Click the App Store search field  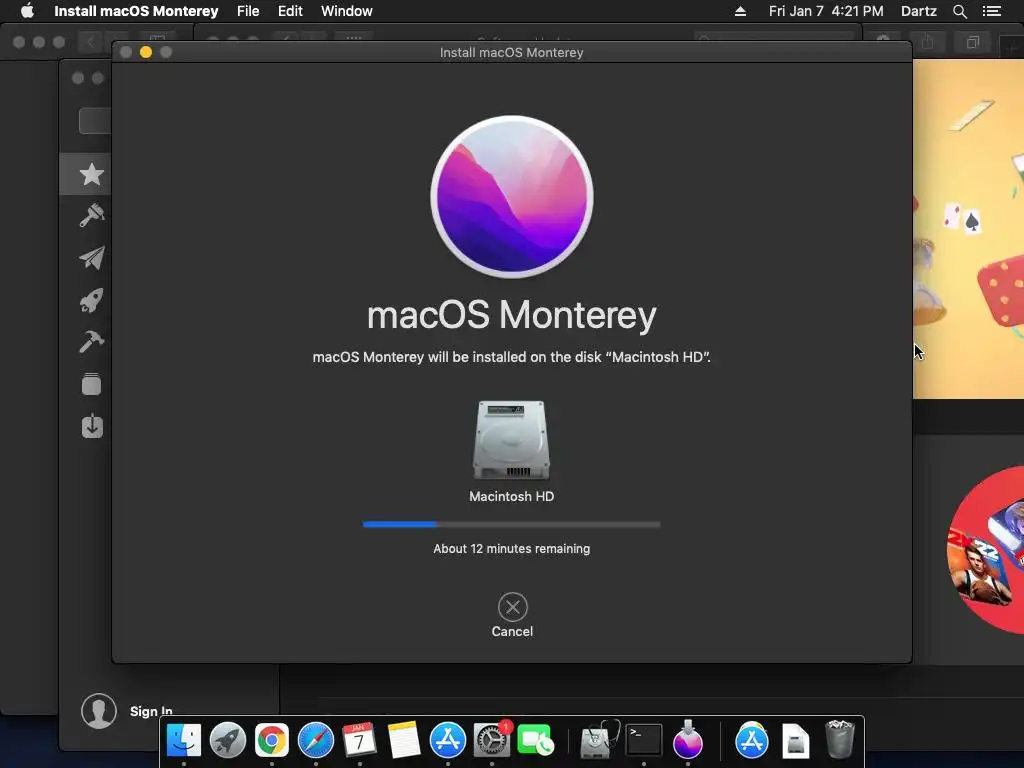[x=95, y=121]
